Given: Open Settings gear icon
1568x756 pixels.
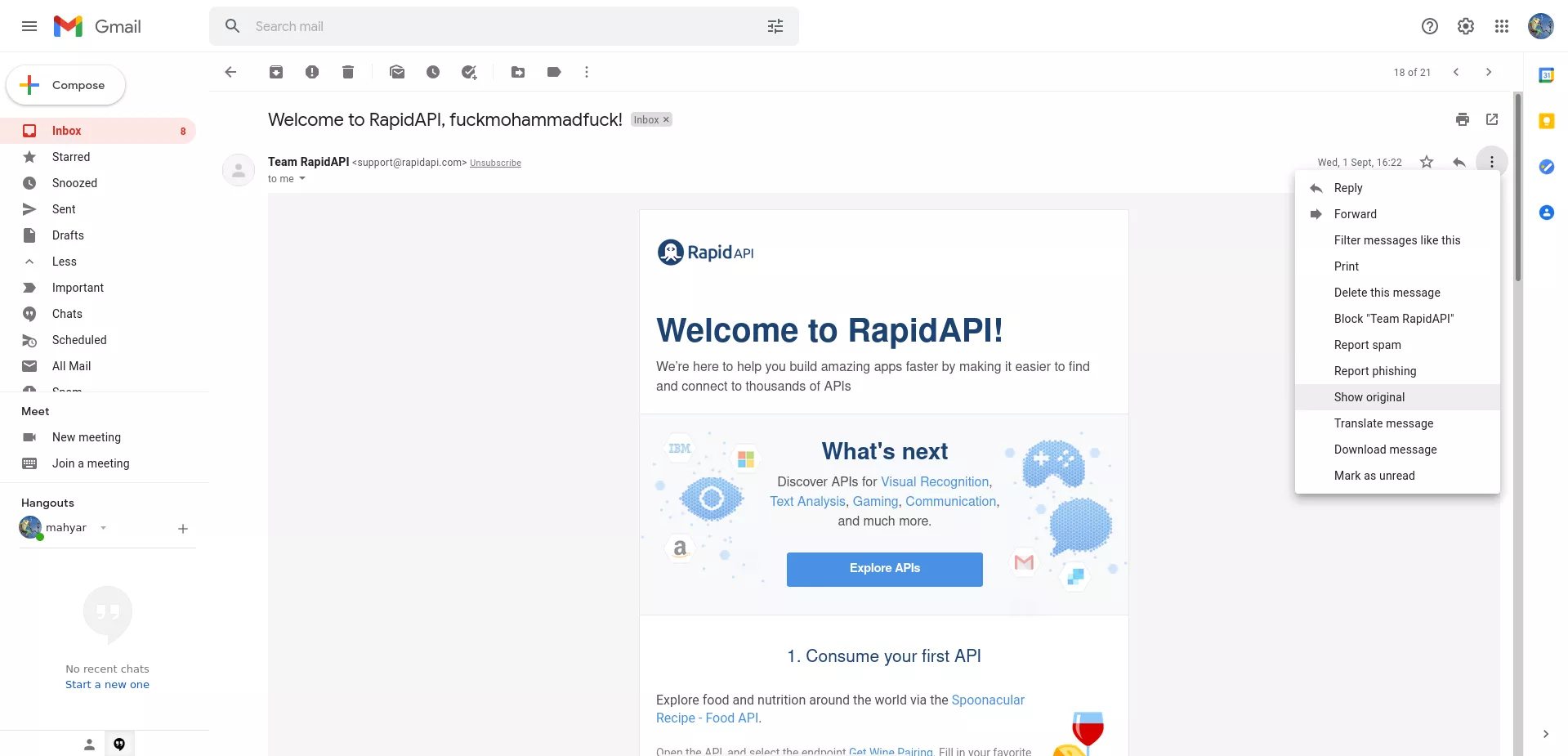Looking at the screenshot, I should [1466, 26].
